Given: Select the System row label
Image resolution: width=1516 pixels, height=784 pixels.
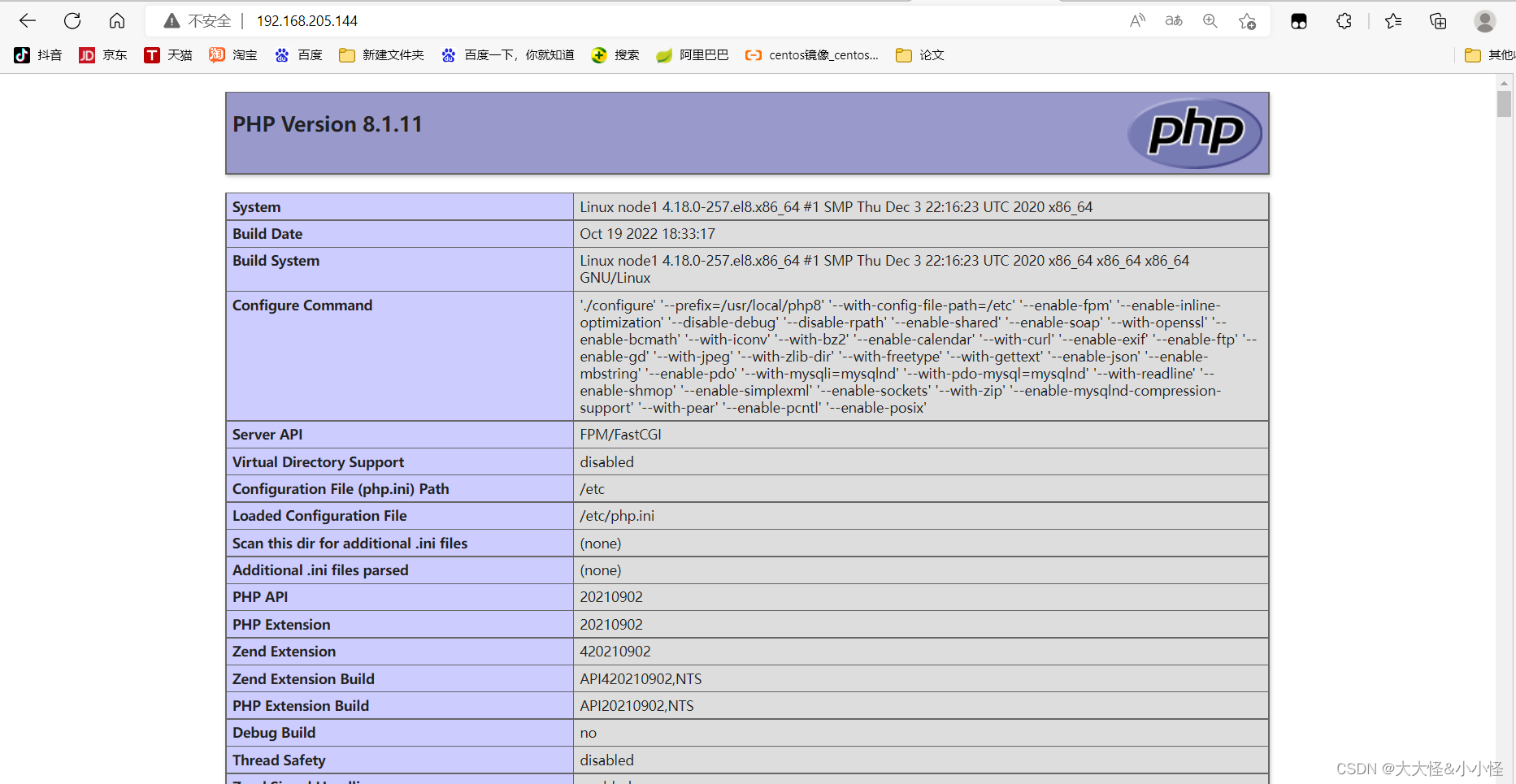Looking at the screenshot, I should (x=256, y=207).
